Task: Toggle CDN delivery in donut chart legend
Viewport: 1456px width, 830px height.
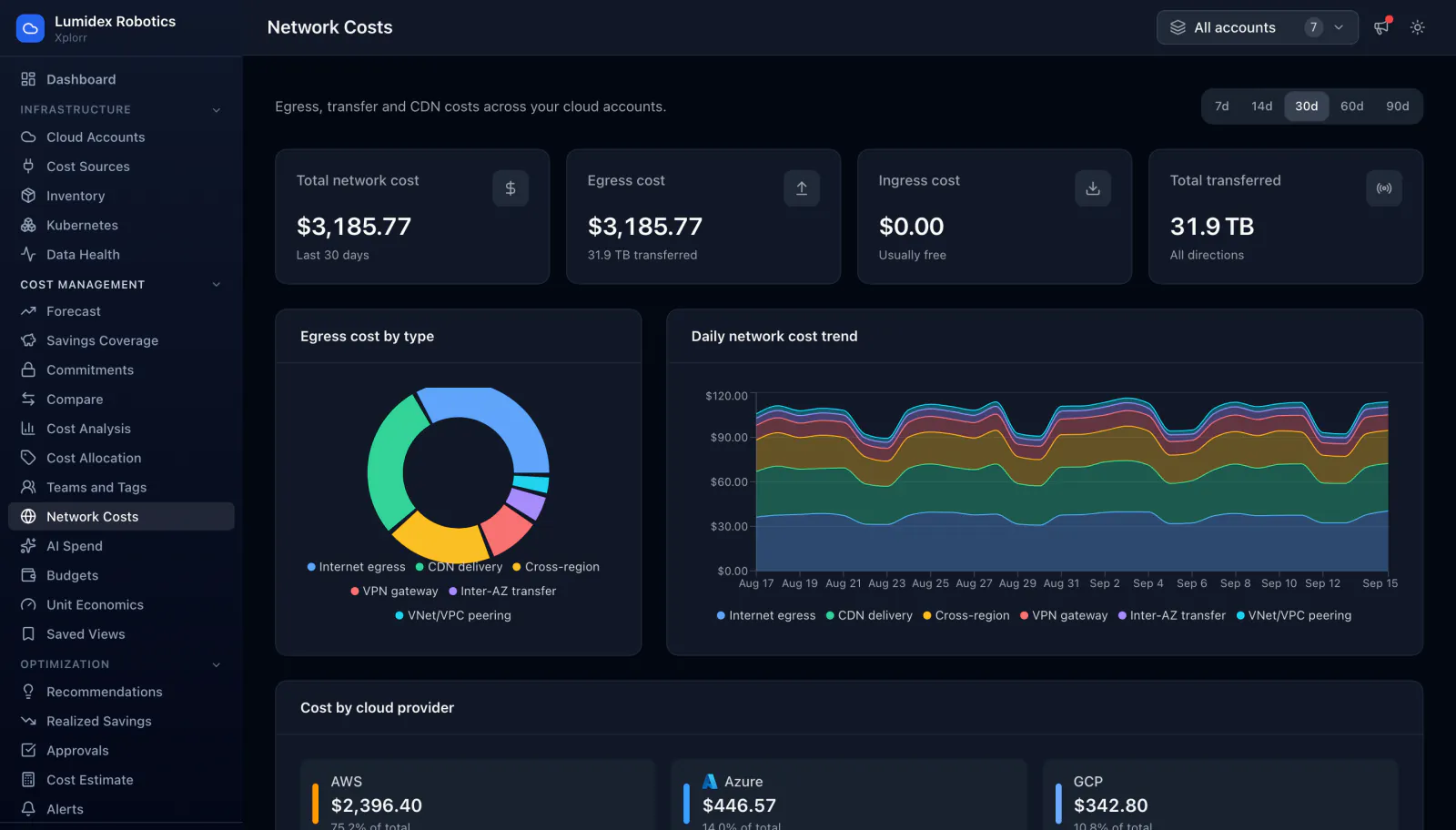Action: [x=459, y=567]
